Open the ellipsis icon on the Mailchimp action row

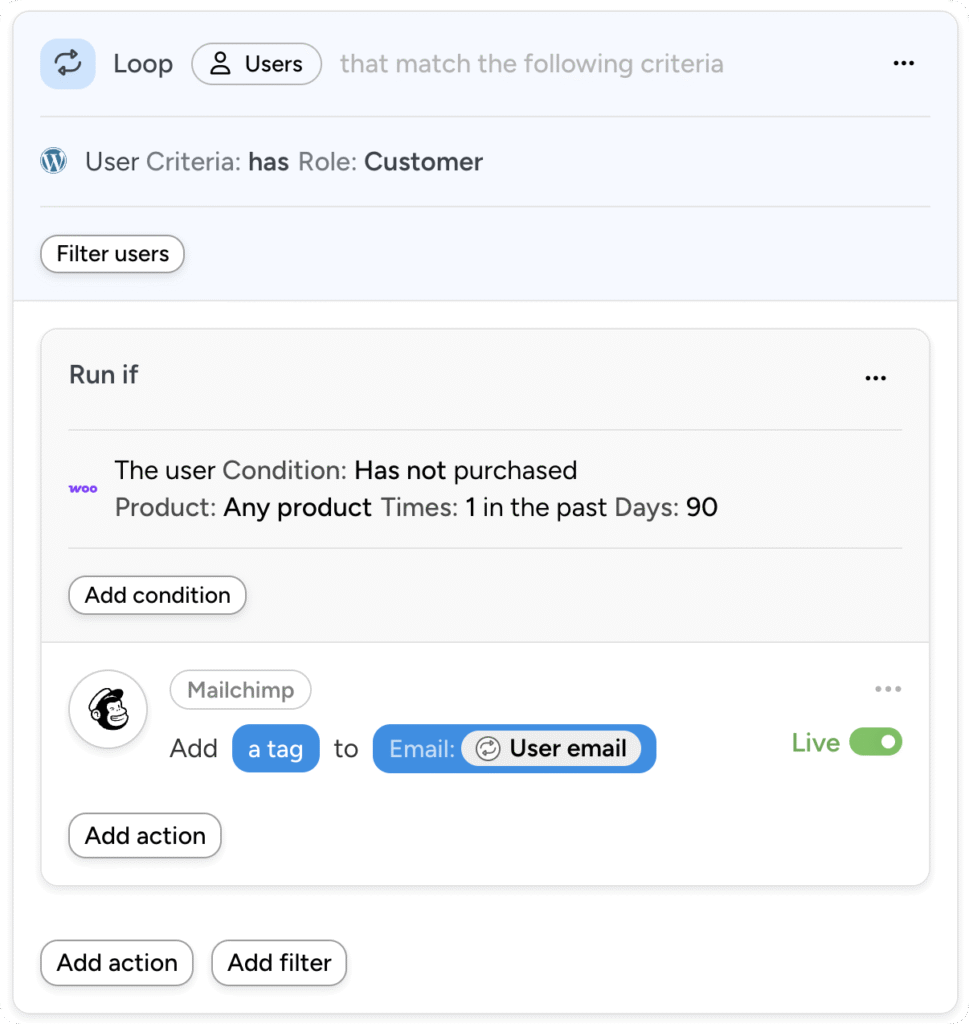pos(888,688)
